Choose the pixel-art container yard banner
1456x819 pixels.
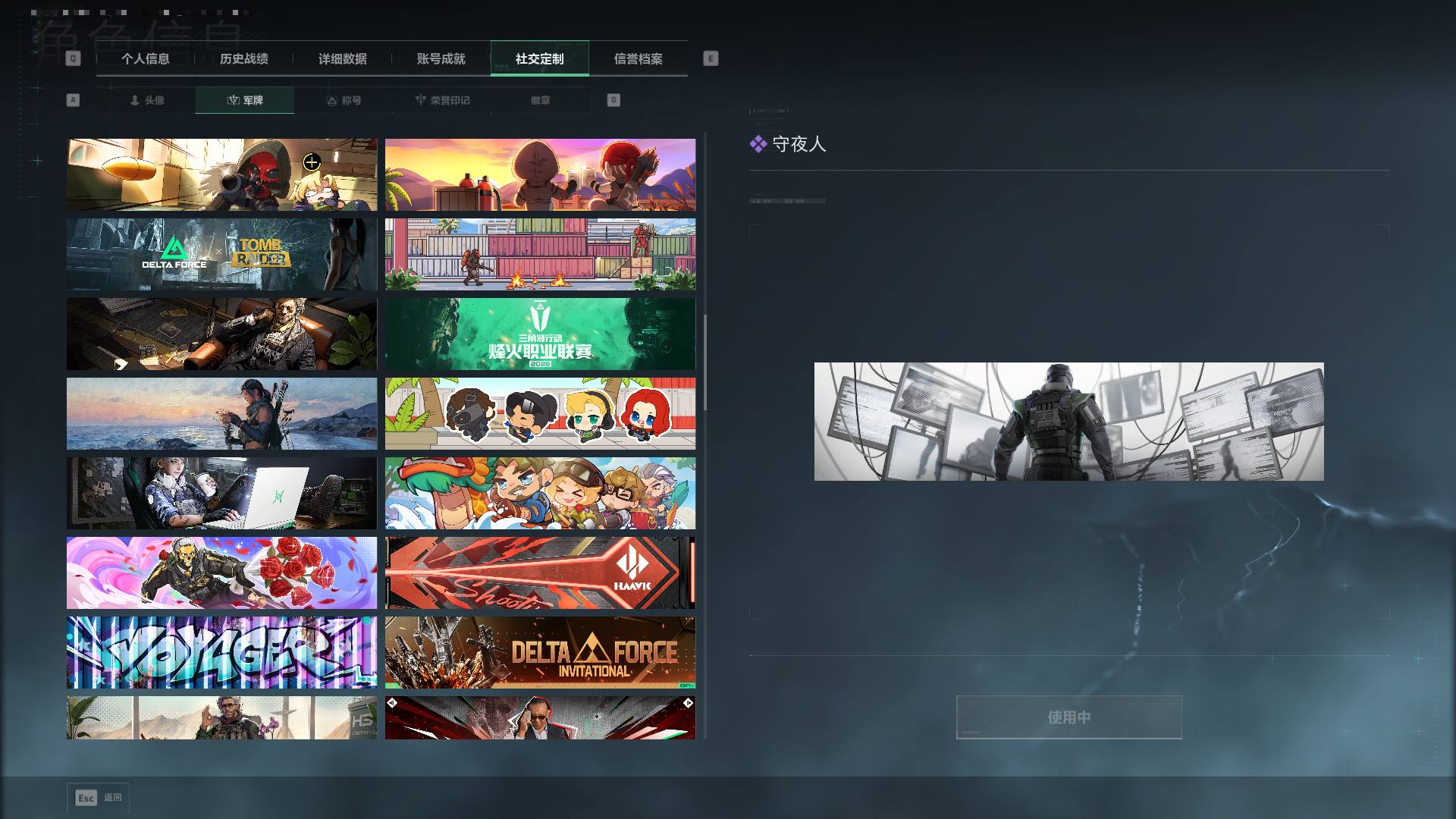click(x=540, y=255)
